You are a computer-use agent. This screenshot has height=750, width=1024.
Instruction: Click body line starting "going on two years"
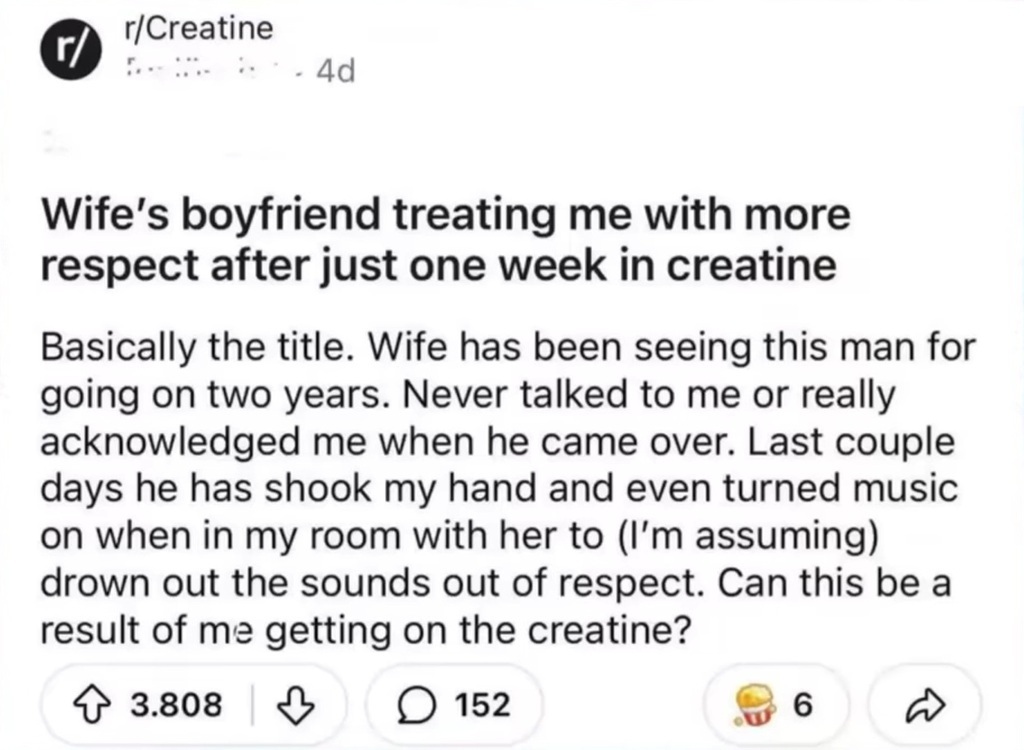point(467,396)
